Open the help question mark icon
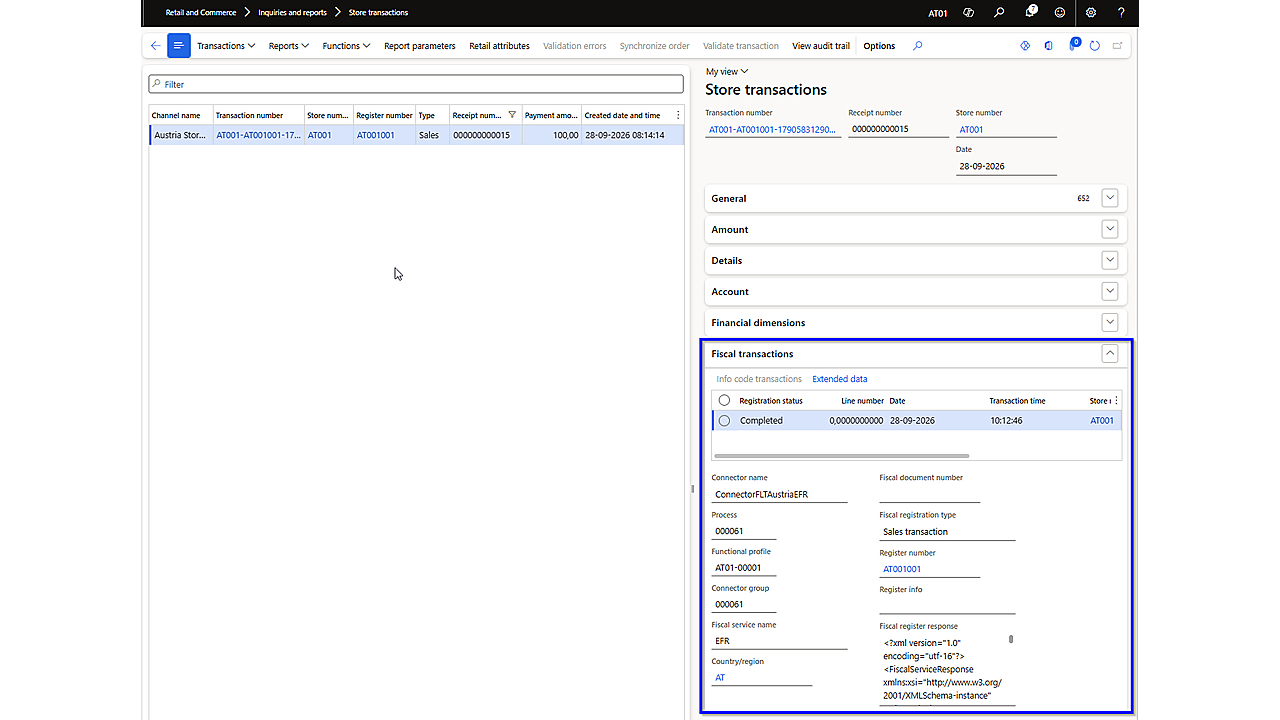Screen dimensions: 1280x720 pos(1121,13)
